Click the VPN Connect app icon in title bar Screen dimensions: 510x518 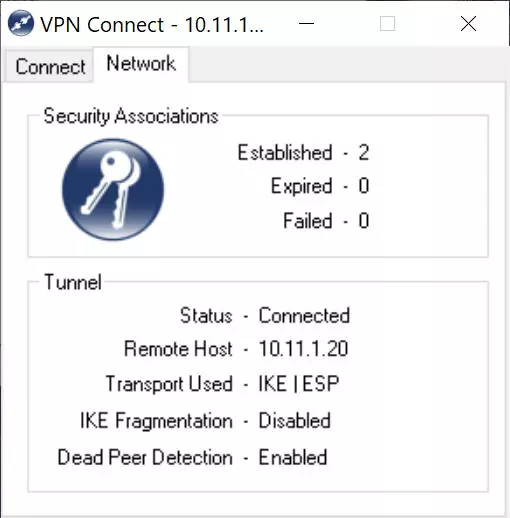pos(21,24)
